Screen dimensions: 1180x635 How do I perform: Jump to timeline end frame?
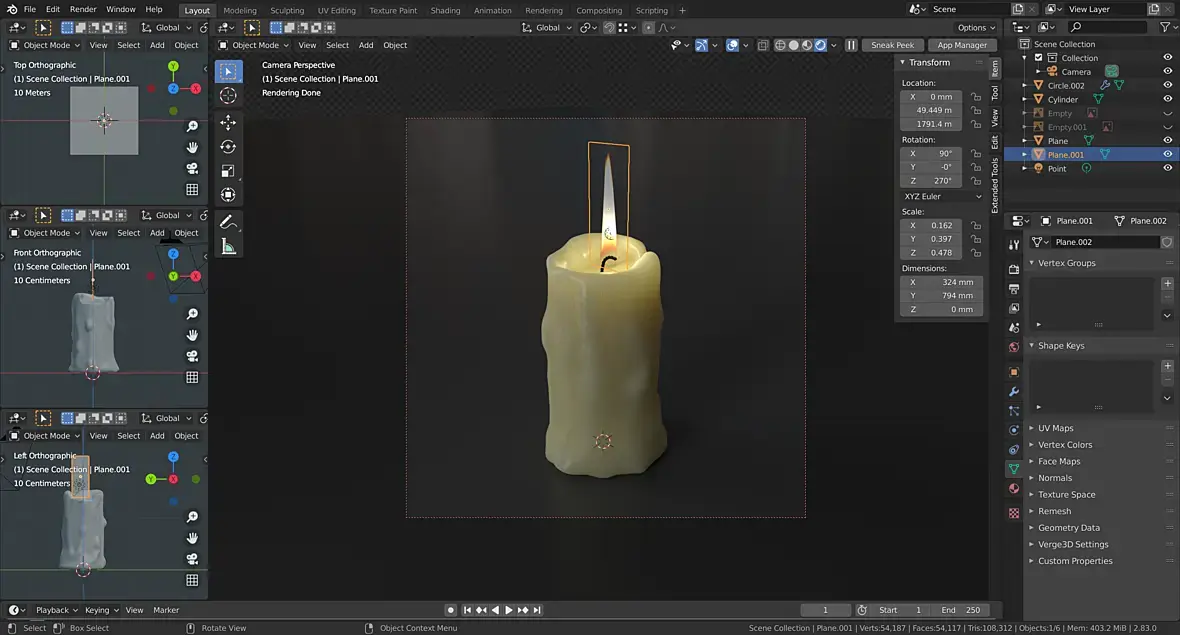(537, 610)
